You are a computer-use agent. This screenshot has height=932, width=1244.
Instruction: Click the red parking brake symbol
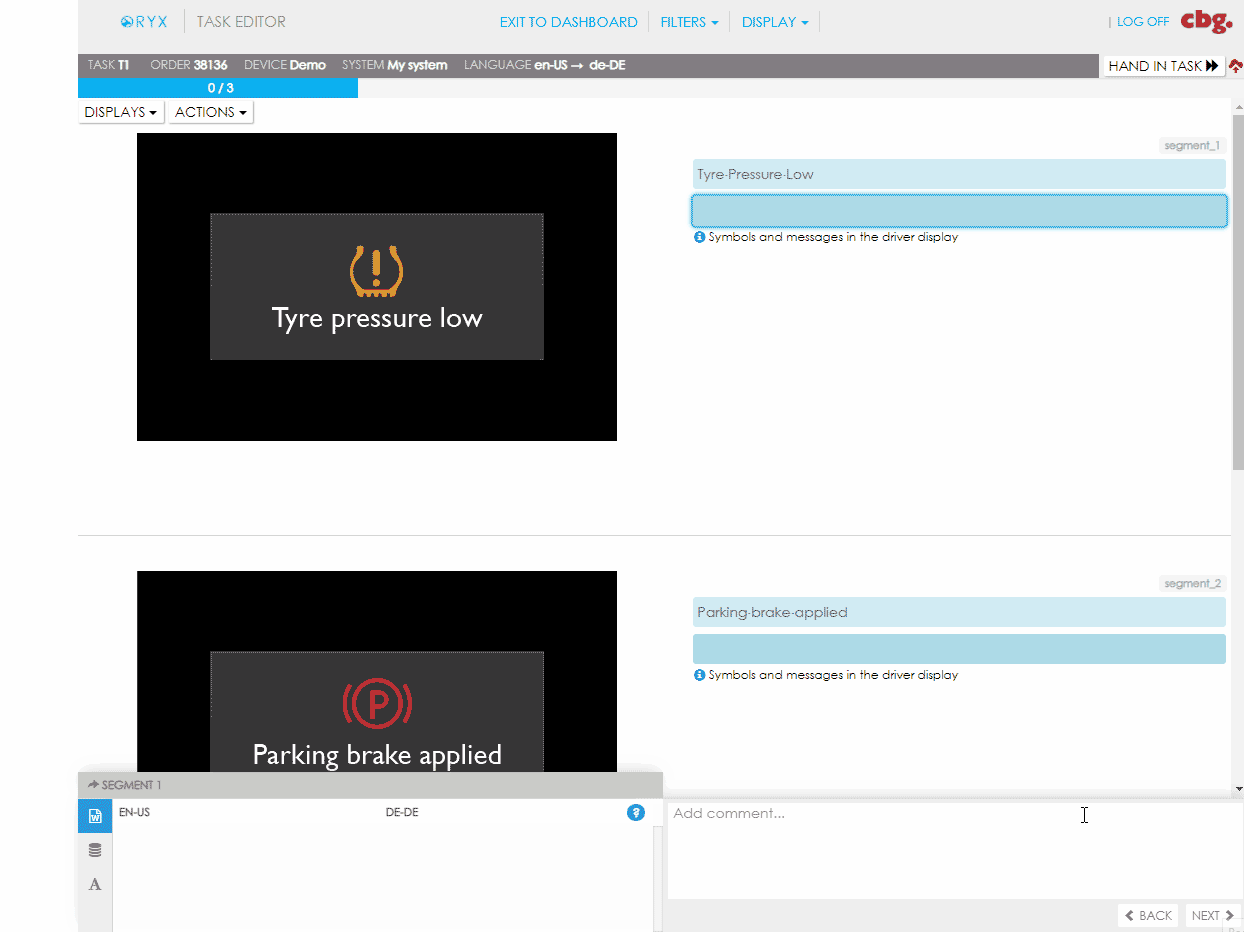coord(377,704)
